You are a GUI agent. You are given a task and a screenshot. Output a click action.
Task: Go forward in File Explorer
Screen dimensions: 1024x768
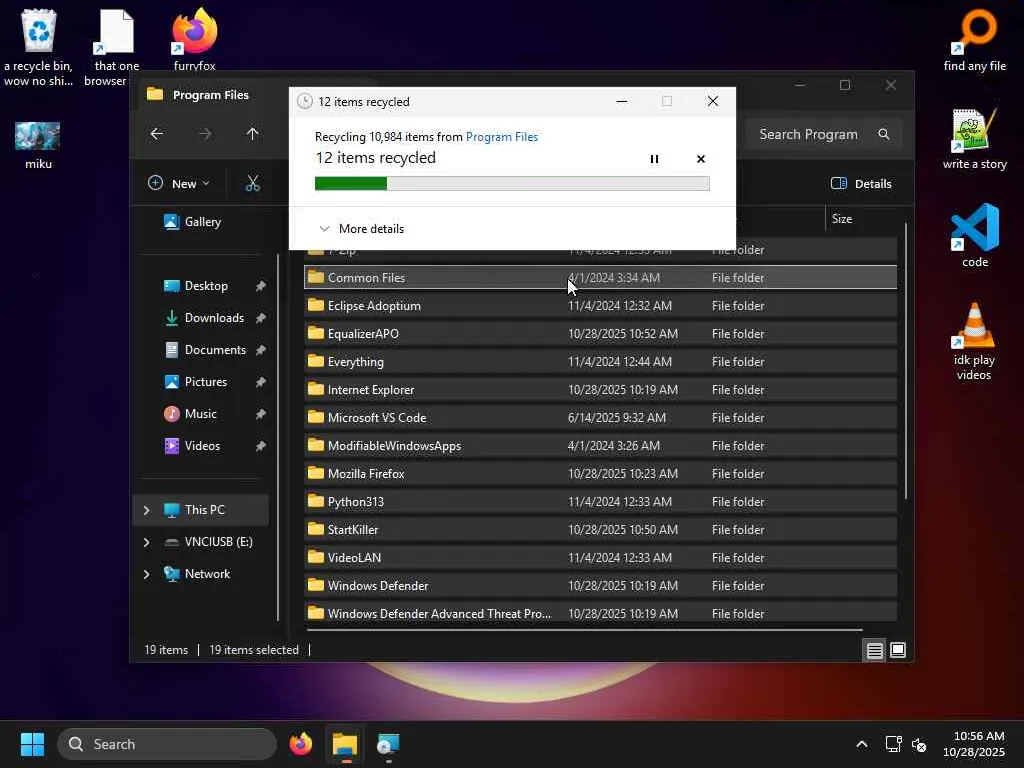click(x=205, y=134)
